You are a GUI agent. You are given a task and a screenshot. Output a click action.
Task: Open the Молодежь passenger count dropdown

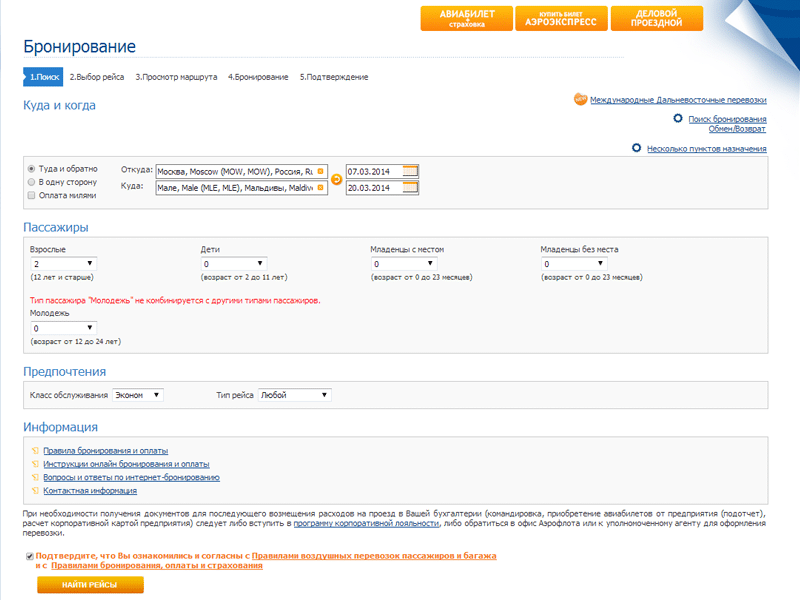[64, 328]
